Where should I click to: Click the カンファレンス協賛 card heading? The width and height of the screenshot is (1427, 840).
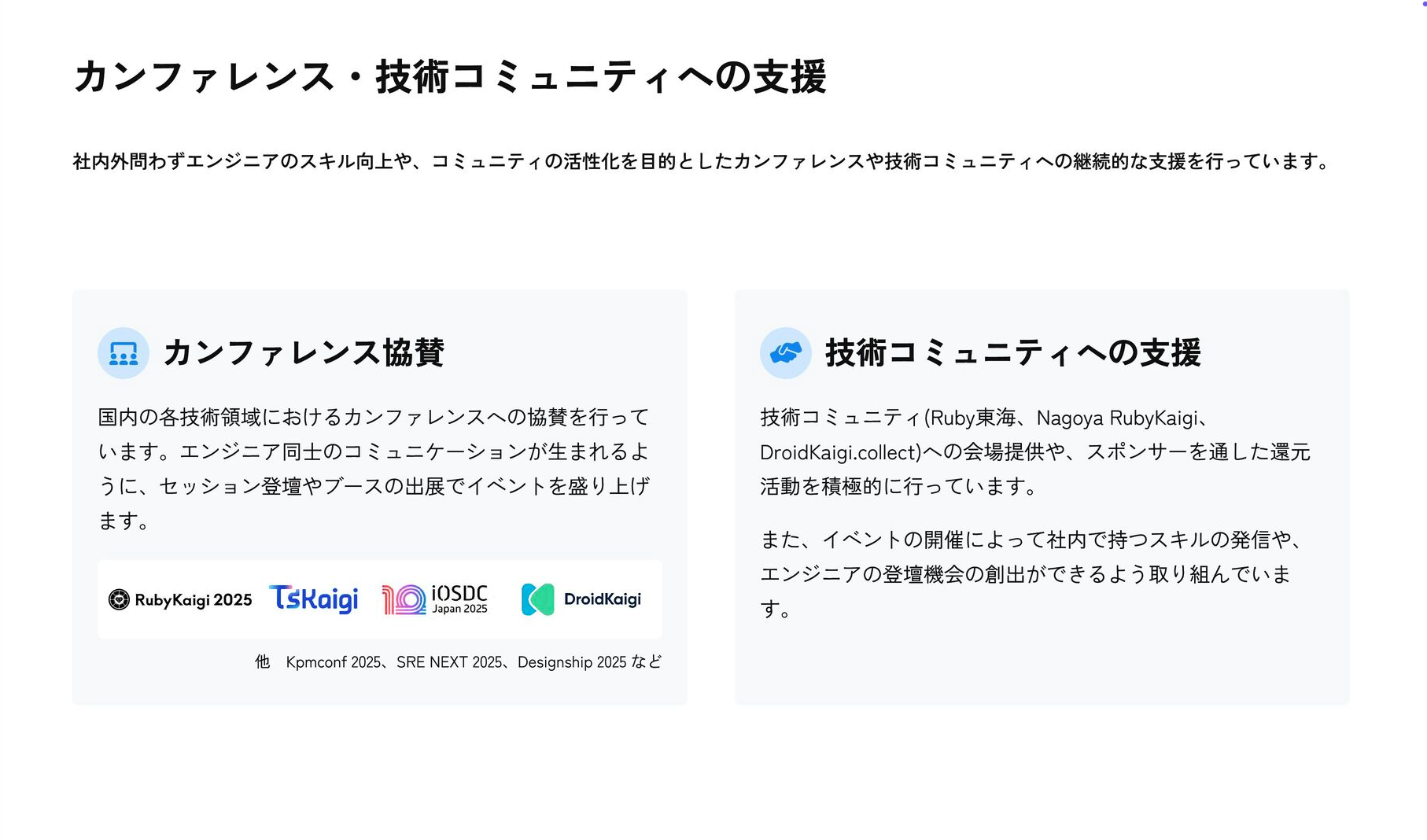(x=304, y=352)
